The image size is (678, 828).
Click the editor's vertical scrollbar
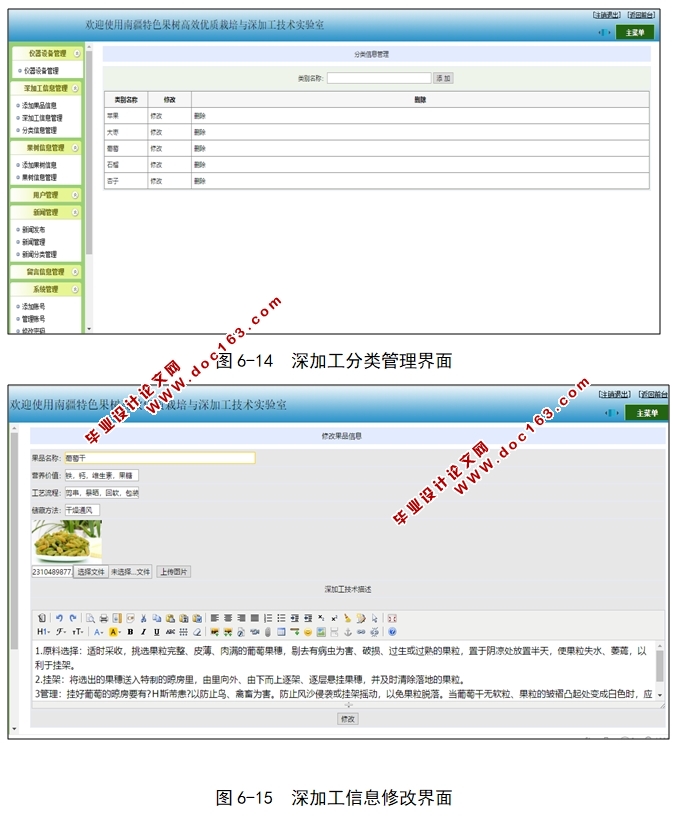[660, 665]
